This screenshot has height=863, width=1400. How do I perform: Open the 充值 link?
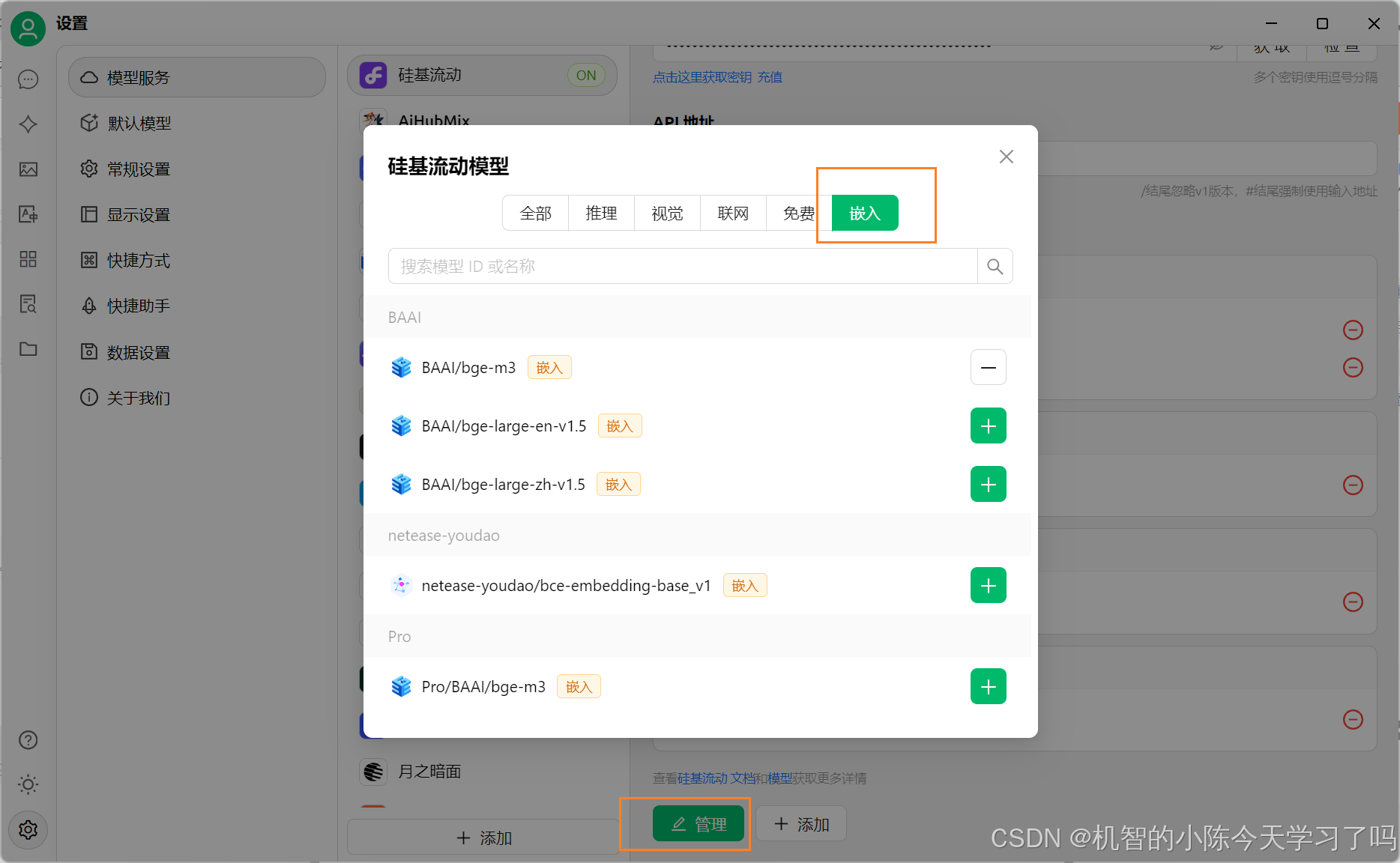click(770, 77)
